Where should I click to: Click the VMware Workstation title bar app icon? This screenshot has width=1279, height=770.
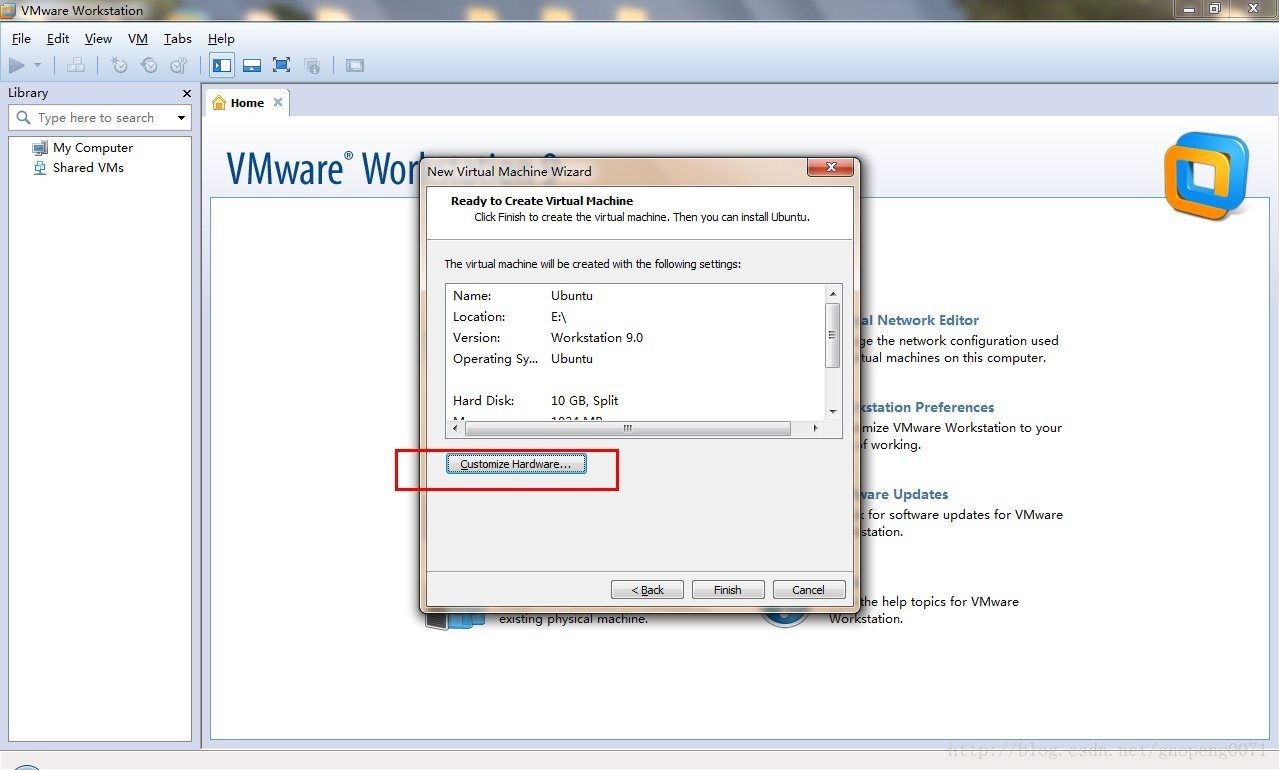9,10
